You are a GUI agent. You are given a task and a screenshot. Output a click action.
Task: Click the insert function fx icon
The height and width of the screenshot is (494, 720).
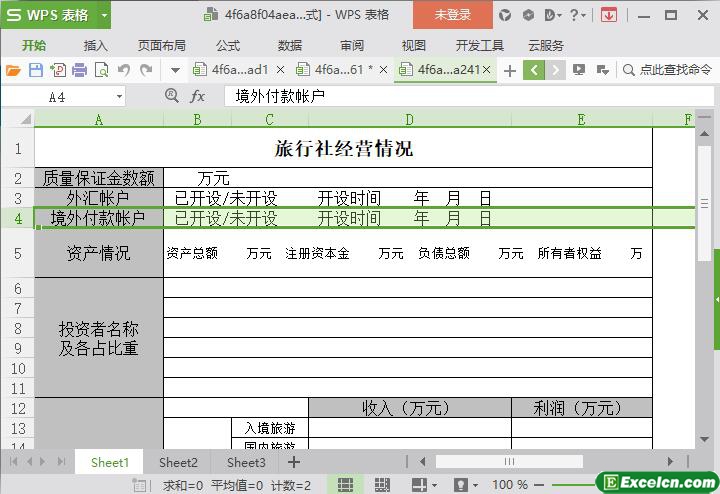coord(197,96)
